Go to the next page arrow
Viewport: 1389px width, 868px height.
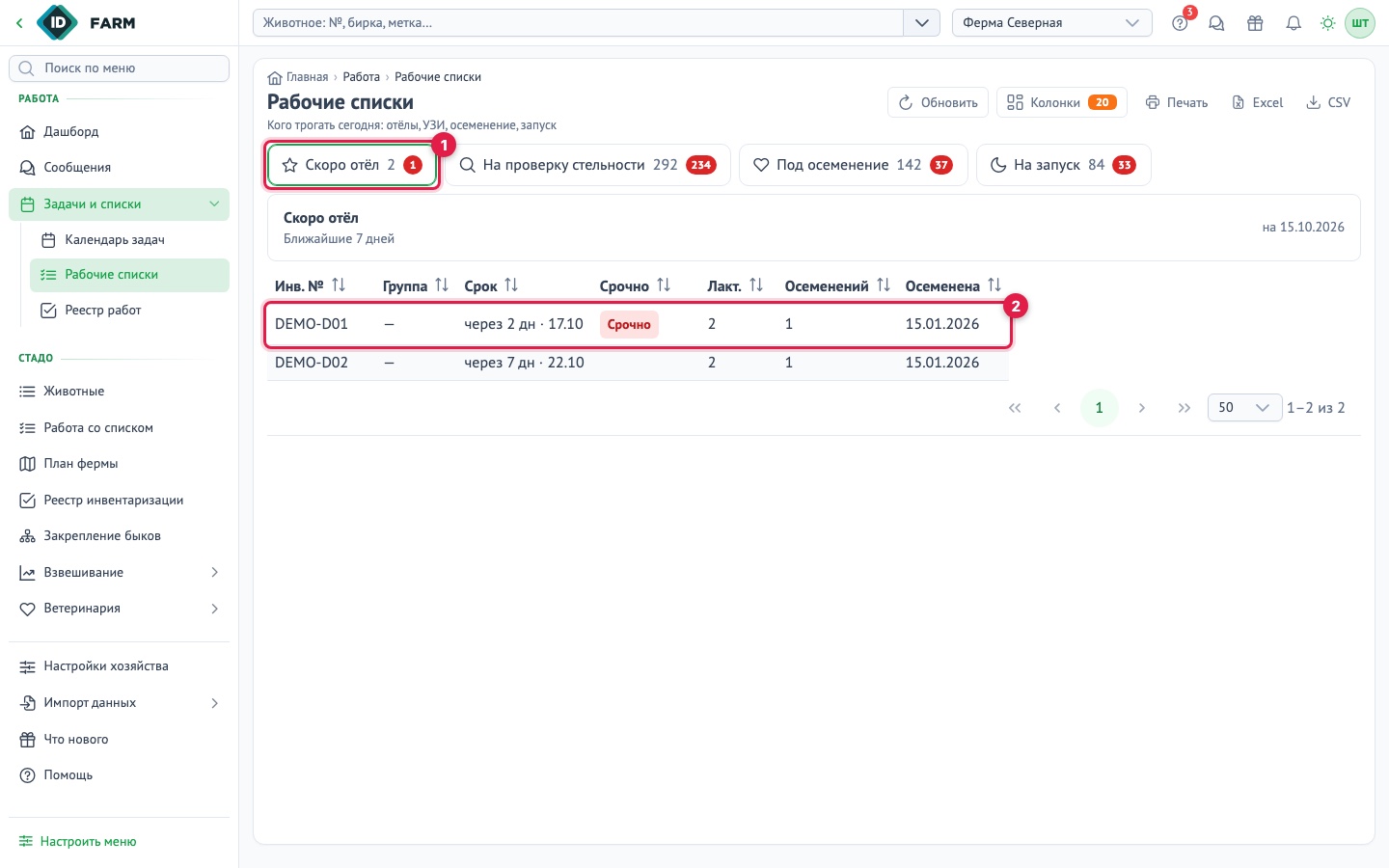1142,408
